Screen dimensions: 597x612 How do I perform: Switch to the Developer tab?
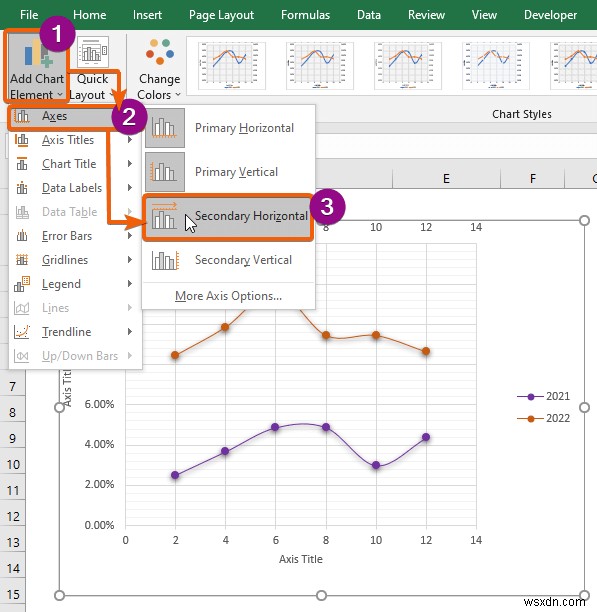tap(550, 15)
